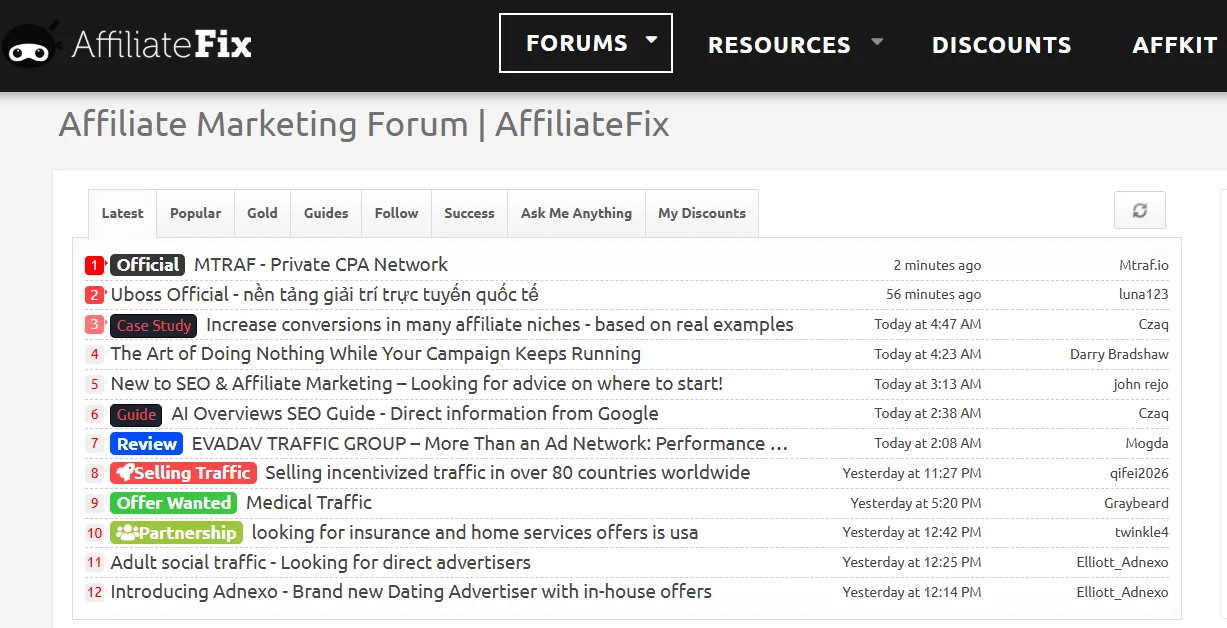Open Introducing Adnexo Dating Advertiser thread

(411, 591)
